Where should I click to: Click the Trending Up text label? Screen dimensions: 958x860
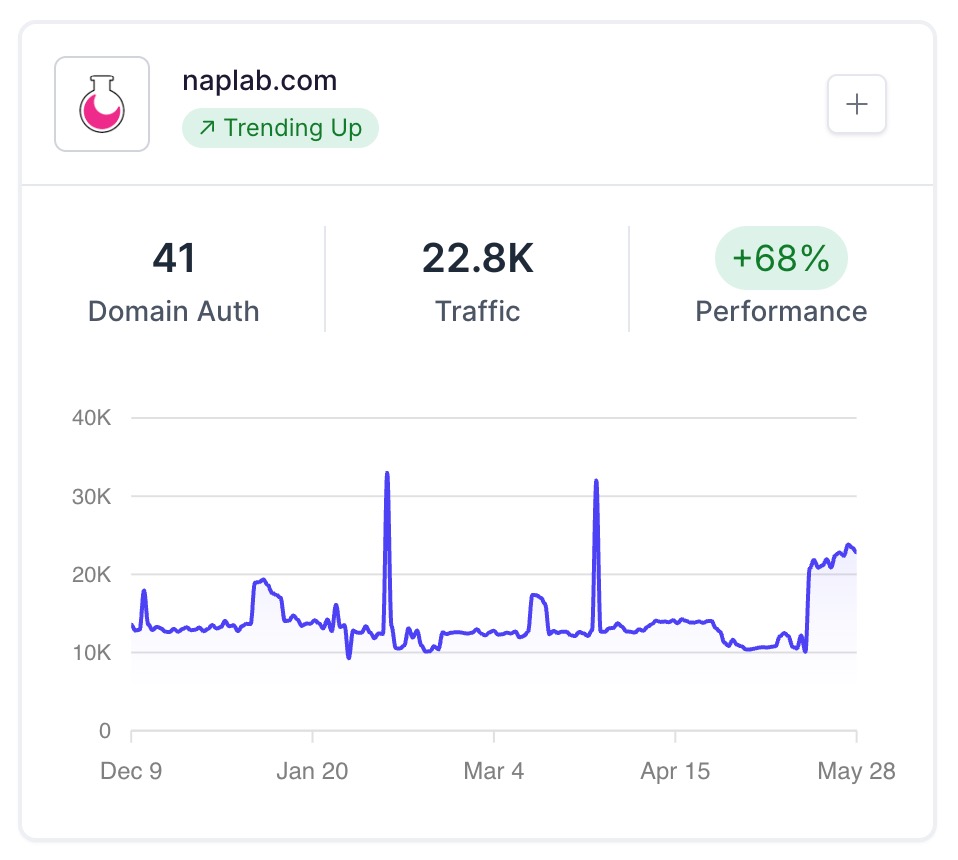(x=292, y=128)
